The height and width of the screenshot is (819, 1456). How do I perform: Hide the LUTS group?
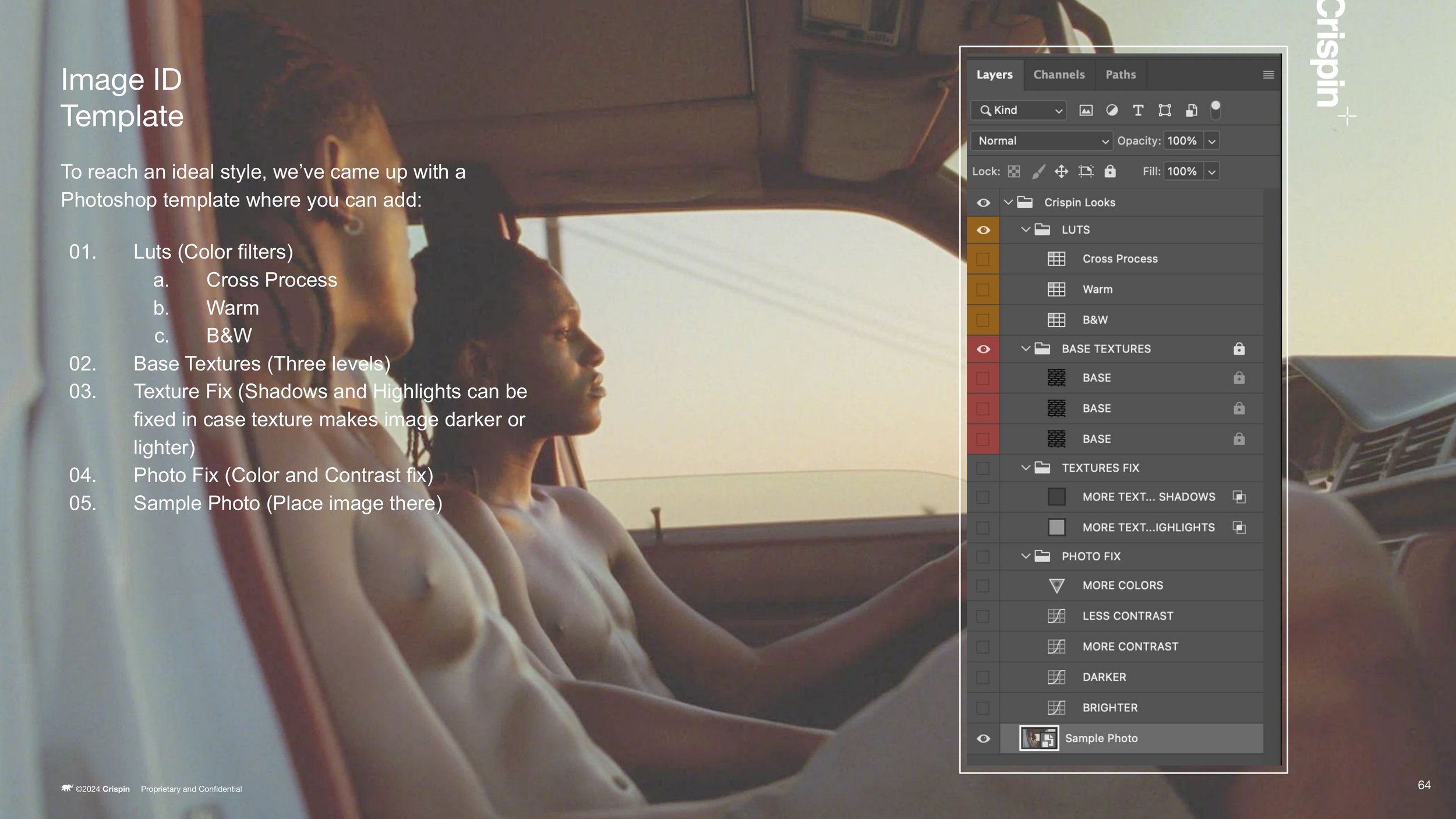[983, 230]
